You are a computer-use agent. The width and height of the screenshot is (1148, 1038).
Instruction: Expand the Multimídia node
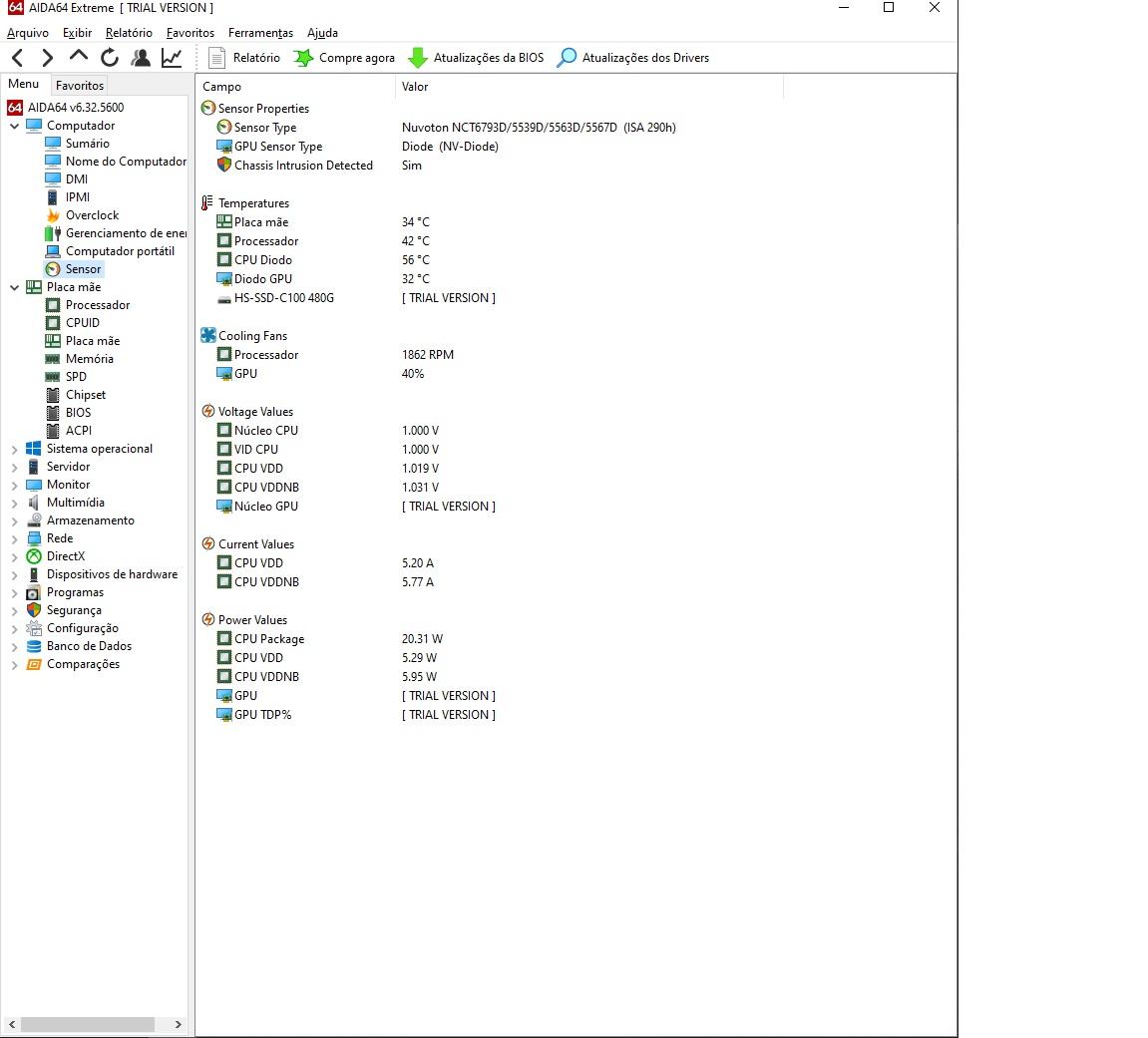tap(14, 503)
